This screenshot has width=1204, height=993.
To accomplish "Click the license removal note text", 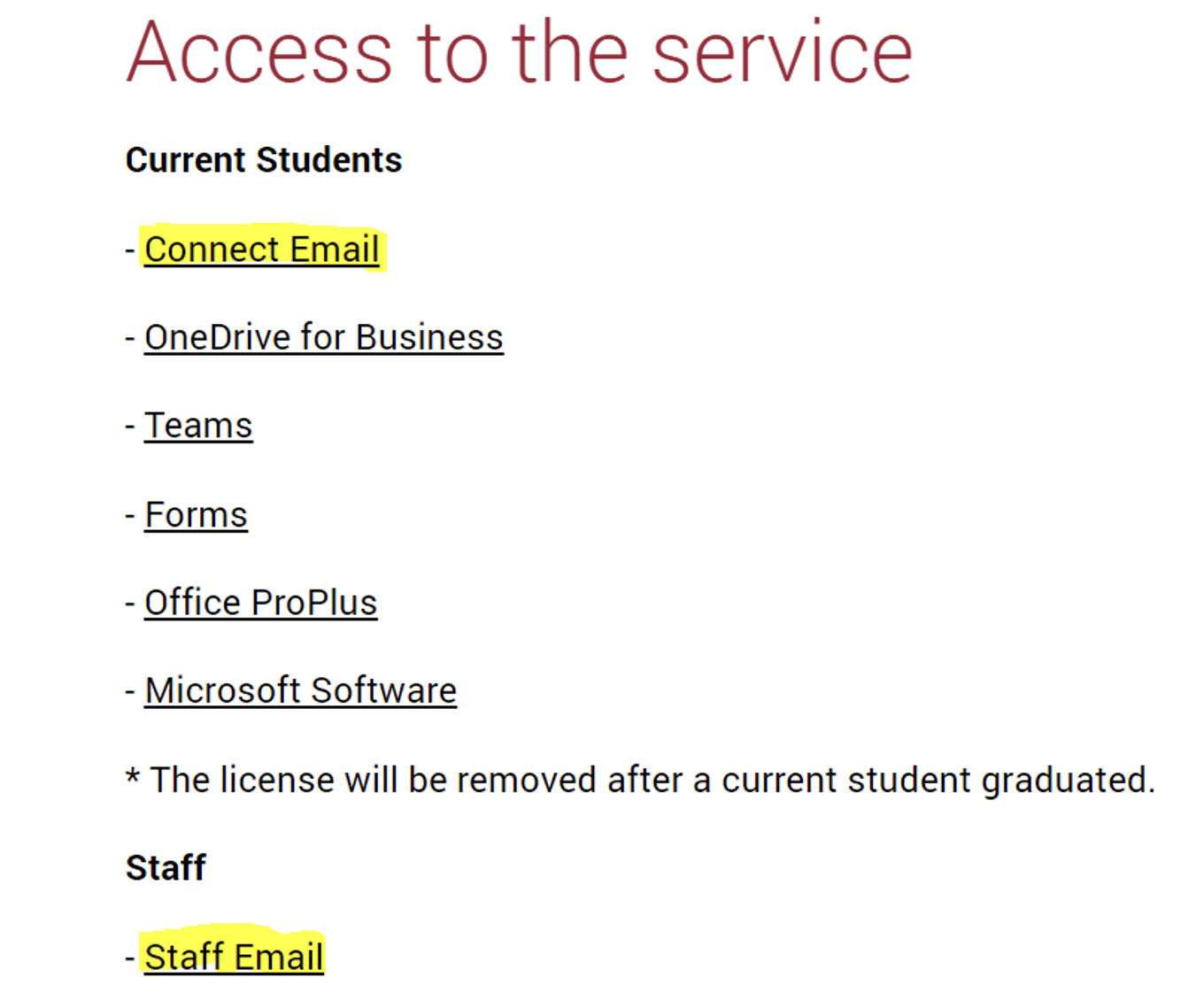I will [641, 780].
